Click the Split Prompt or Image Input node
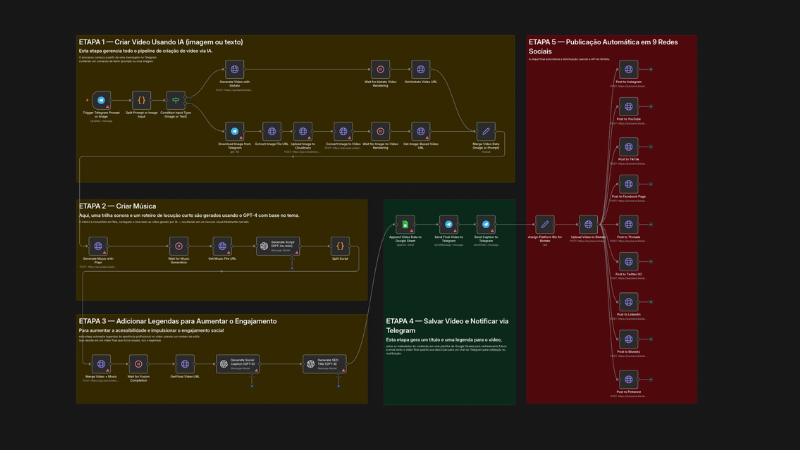This screenshot has height=450, width=800. pyautogui.click(x=141, y=101)
